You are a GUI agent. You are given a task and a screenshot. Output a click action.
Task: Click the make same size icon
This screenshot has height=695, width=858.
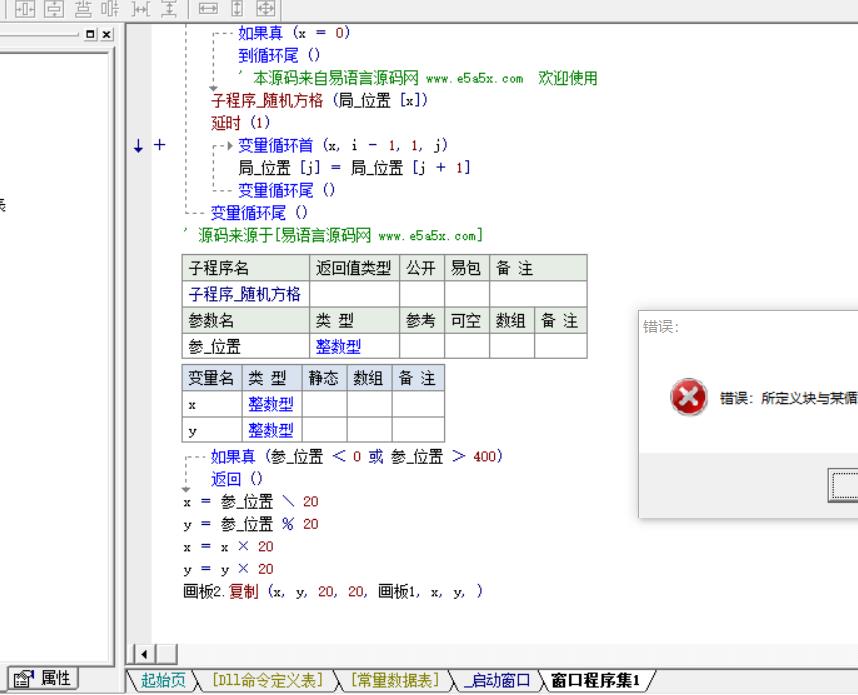[266, 9]
